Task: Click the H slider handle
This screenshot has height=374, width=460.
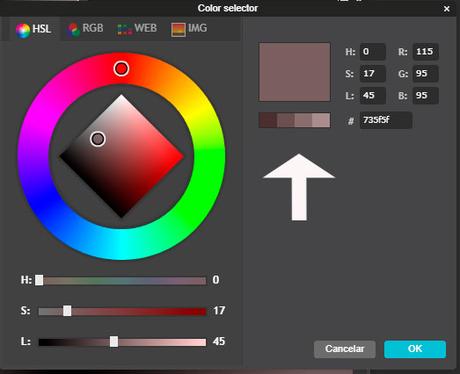Action: pos(39,280)
